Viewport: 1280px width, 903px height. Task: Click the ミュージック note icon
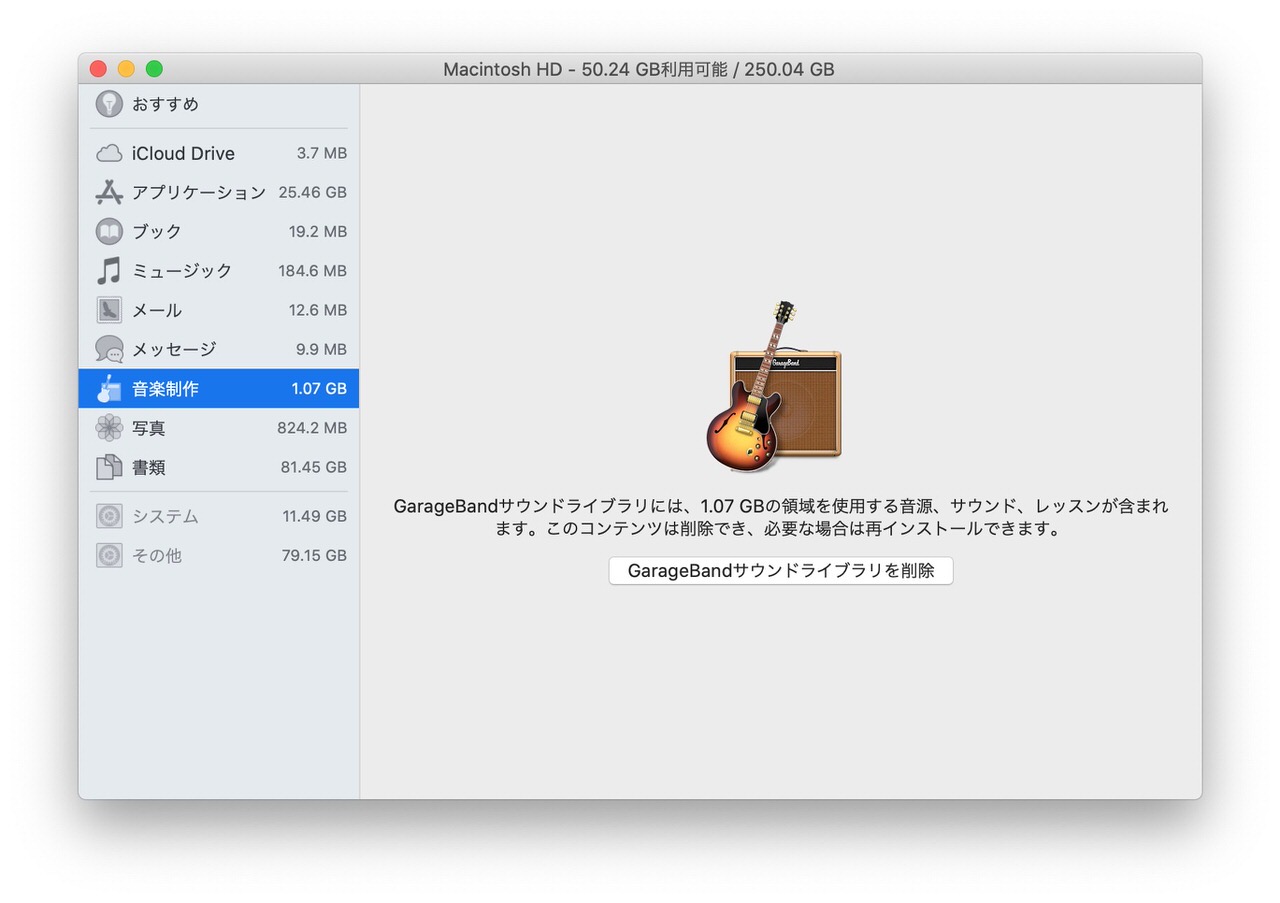click(x=109, y=271)
